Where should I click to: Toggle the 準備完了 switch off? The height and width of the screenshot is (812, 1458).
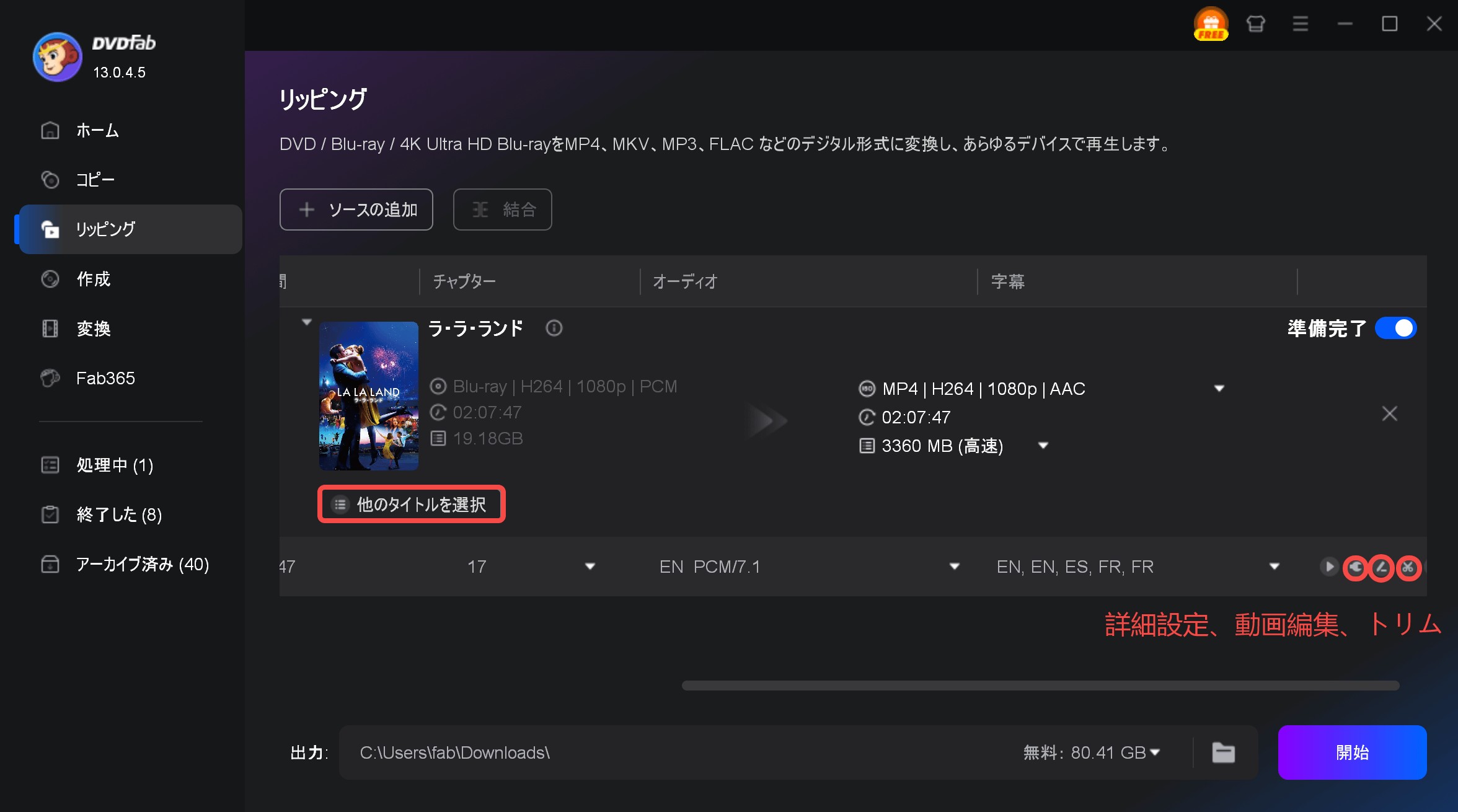click(x=1396, y=328)
